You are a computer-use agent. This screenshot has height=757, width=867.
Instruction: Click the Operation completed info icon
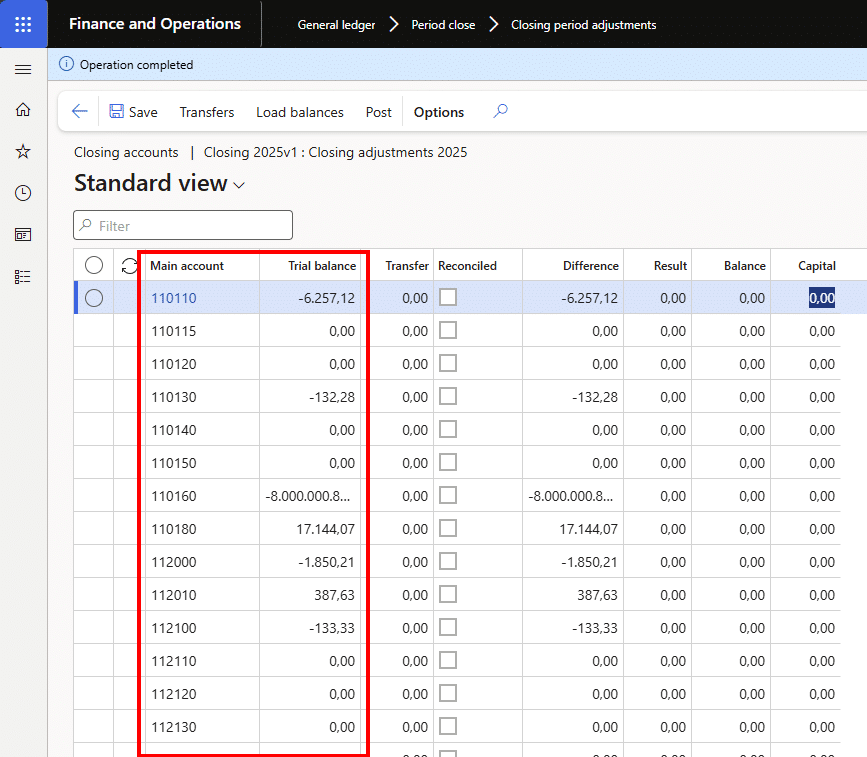pos(66,64)
